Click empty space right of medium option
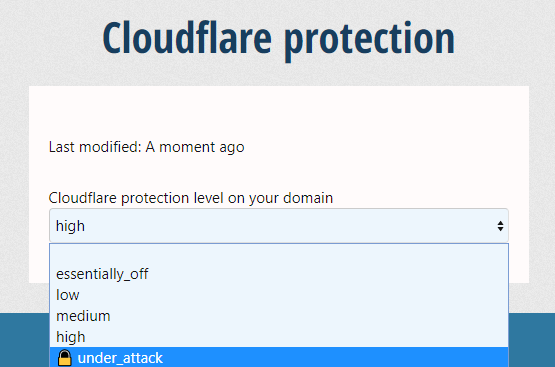 pos(308,316)
